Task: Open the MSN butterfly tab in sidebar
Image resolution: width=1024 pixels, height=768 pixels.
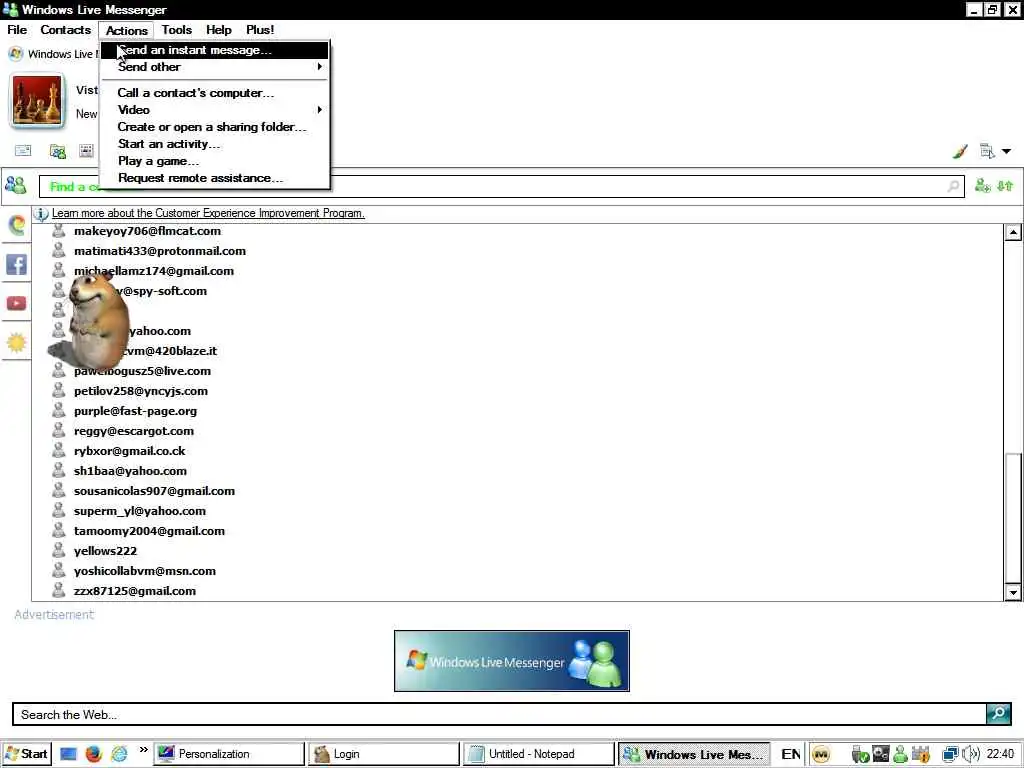Action: pyautogui.click(x=16, y=225)
